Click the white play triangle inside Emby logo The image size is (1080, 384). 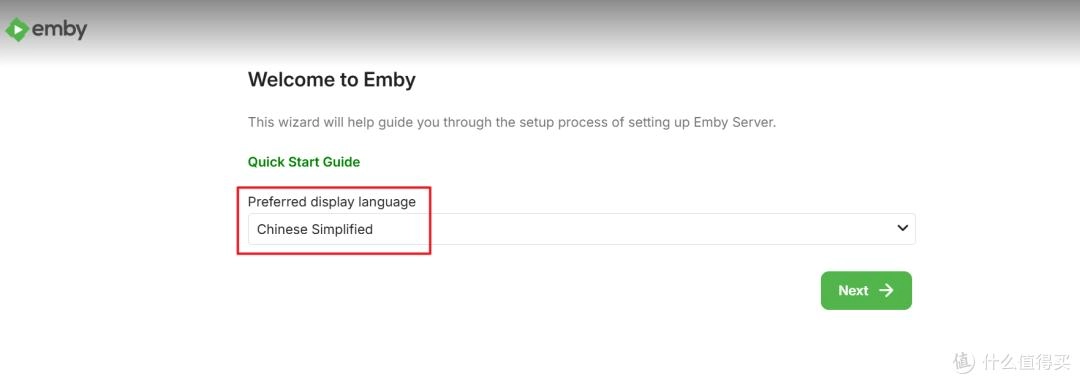point(19,30)
